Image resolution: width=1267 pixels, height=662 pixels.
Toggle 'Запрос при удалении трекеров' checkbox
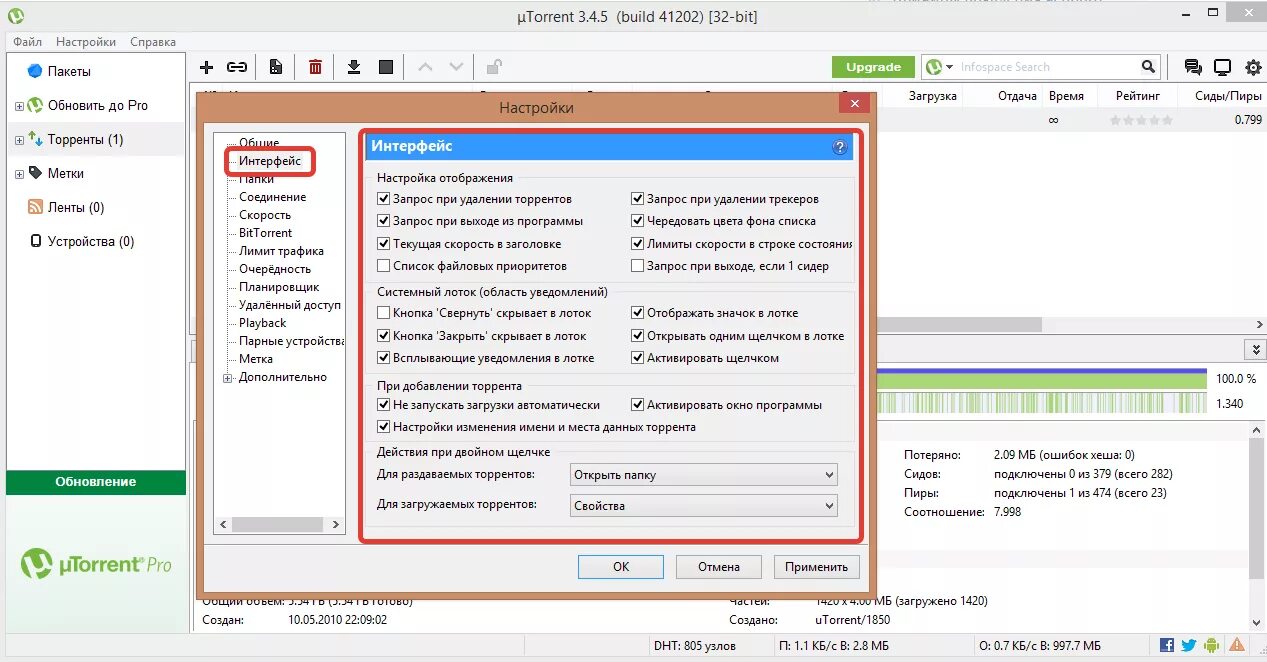(638, 199)
